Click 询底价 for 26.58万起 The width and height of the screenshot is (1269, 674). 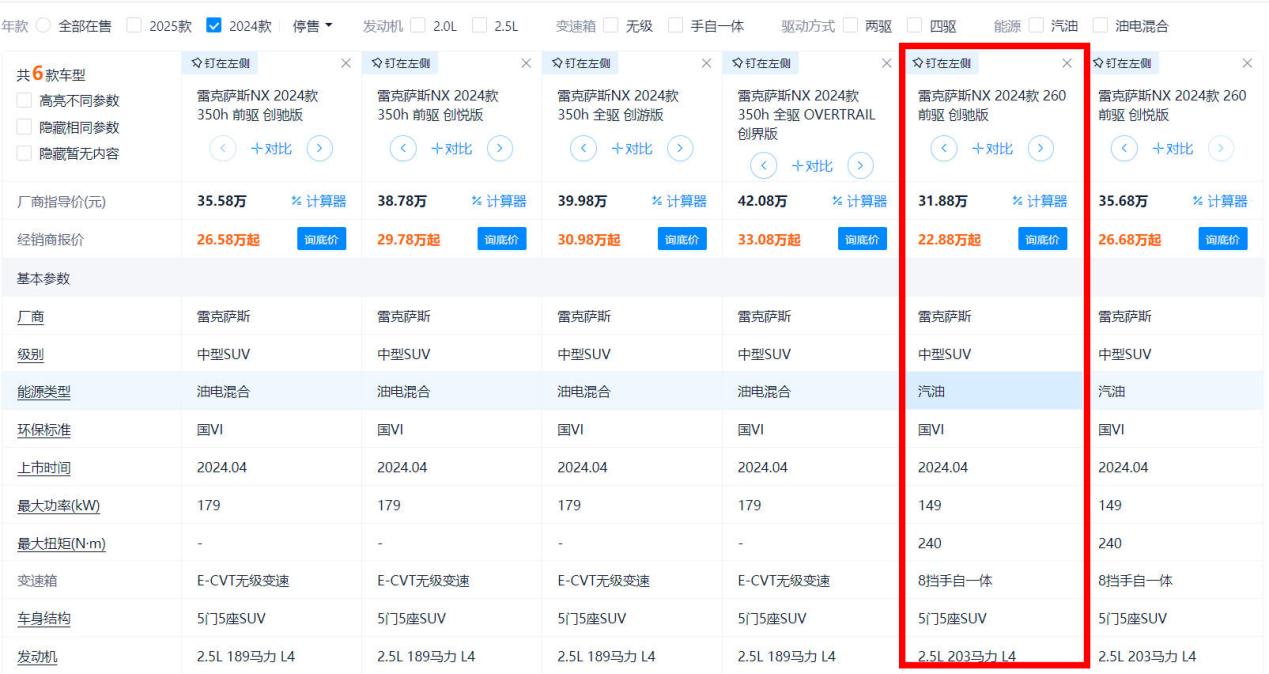coord(322,239)
